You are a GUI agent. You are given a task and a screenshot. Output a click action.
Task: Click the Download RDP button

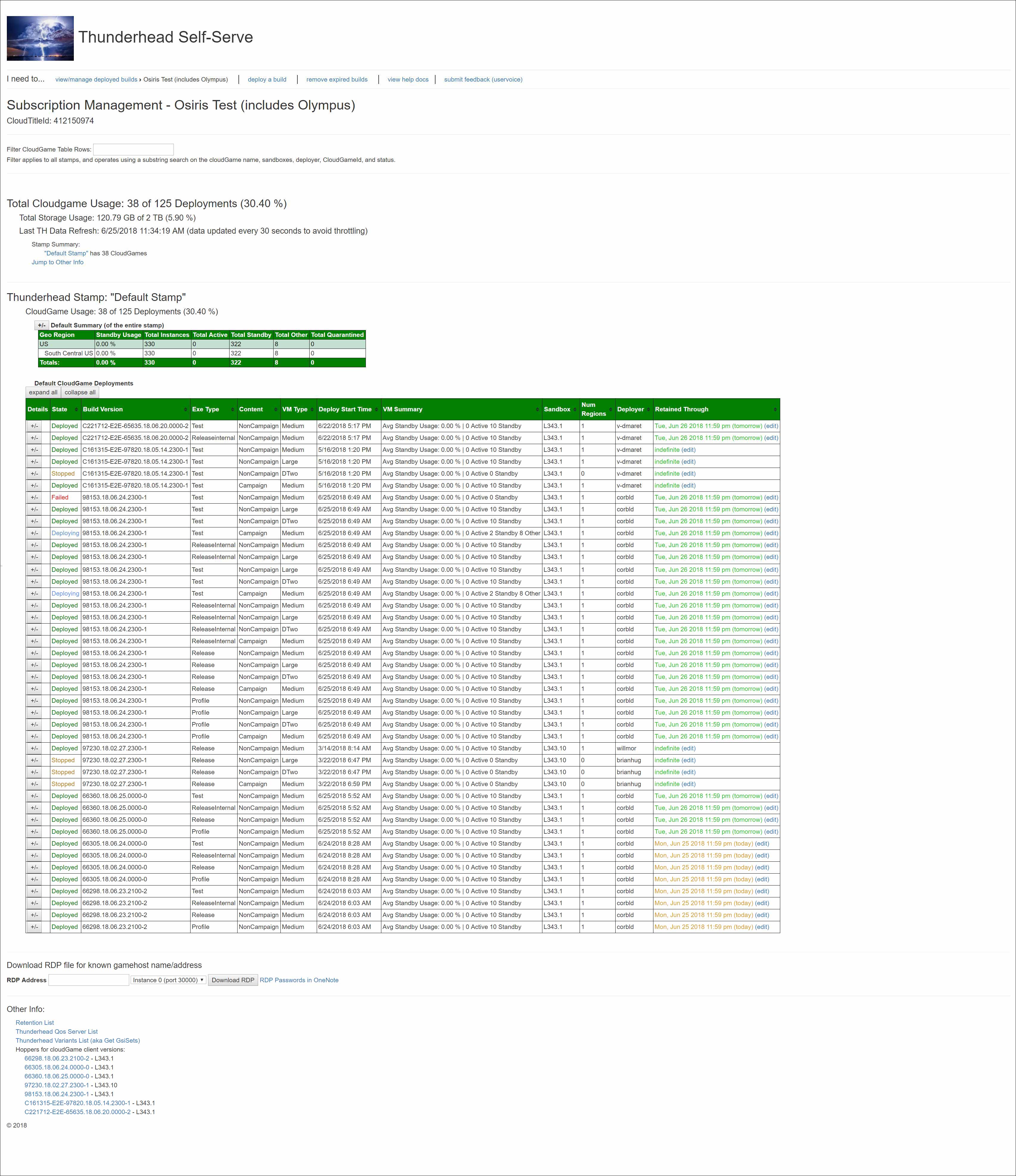pos(233,980)
